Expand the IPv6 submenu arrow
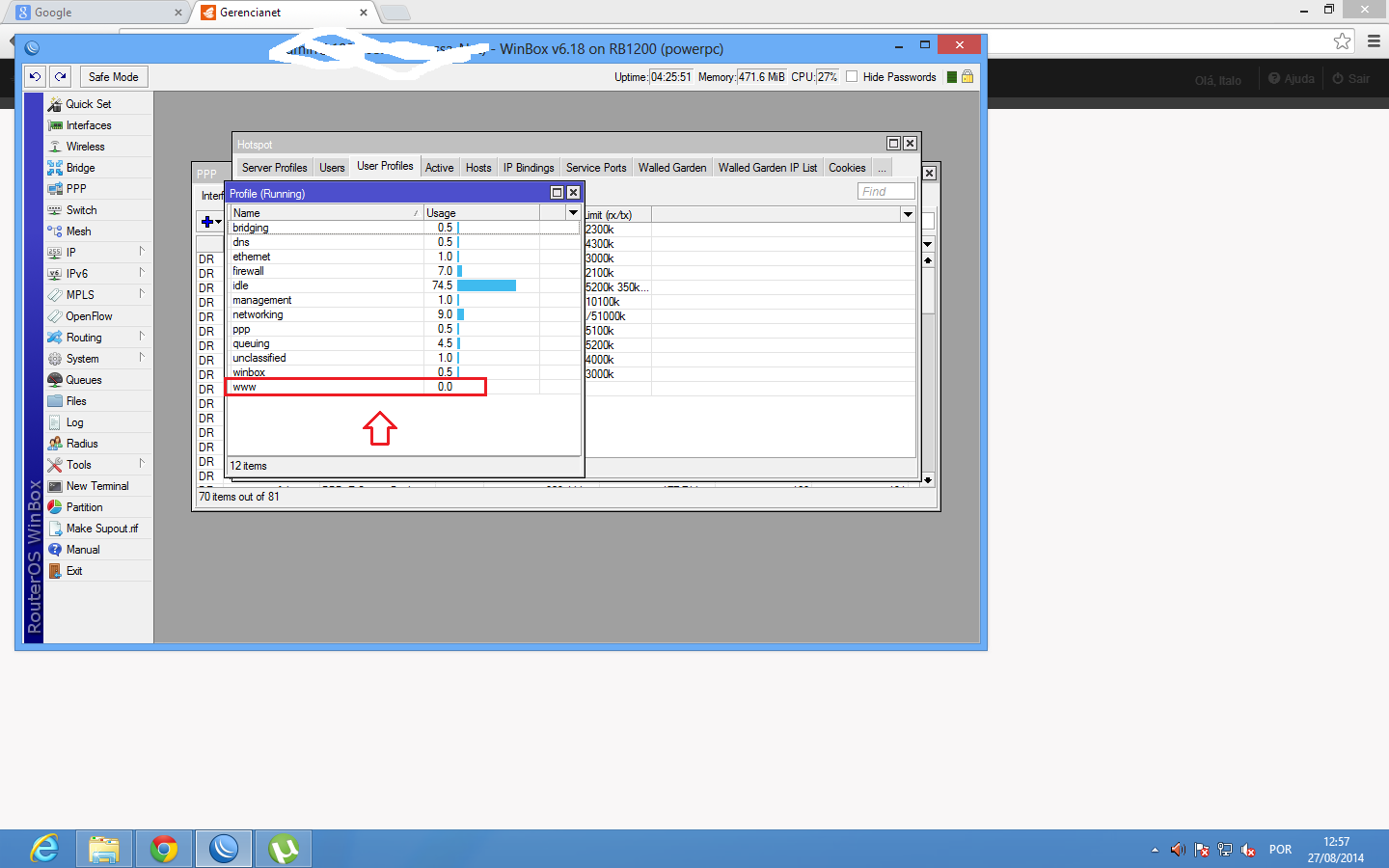The height and width of the screenshot is (868, 1389). pyautogui.click(x=142, y=273)
